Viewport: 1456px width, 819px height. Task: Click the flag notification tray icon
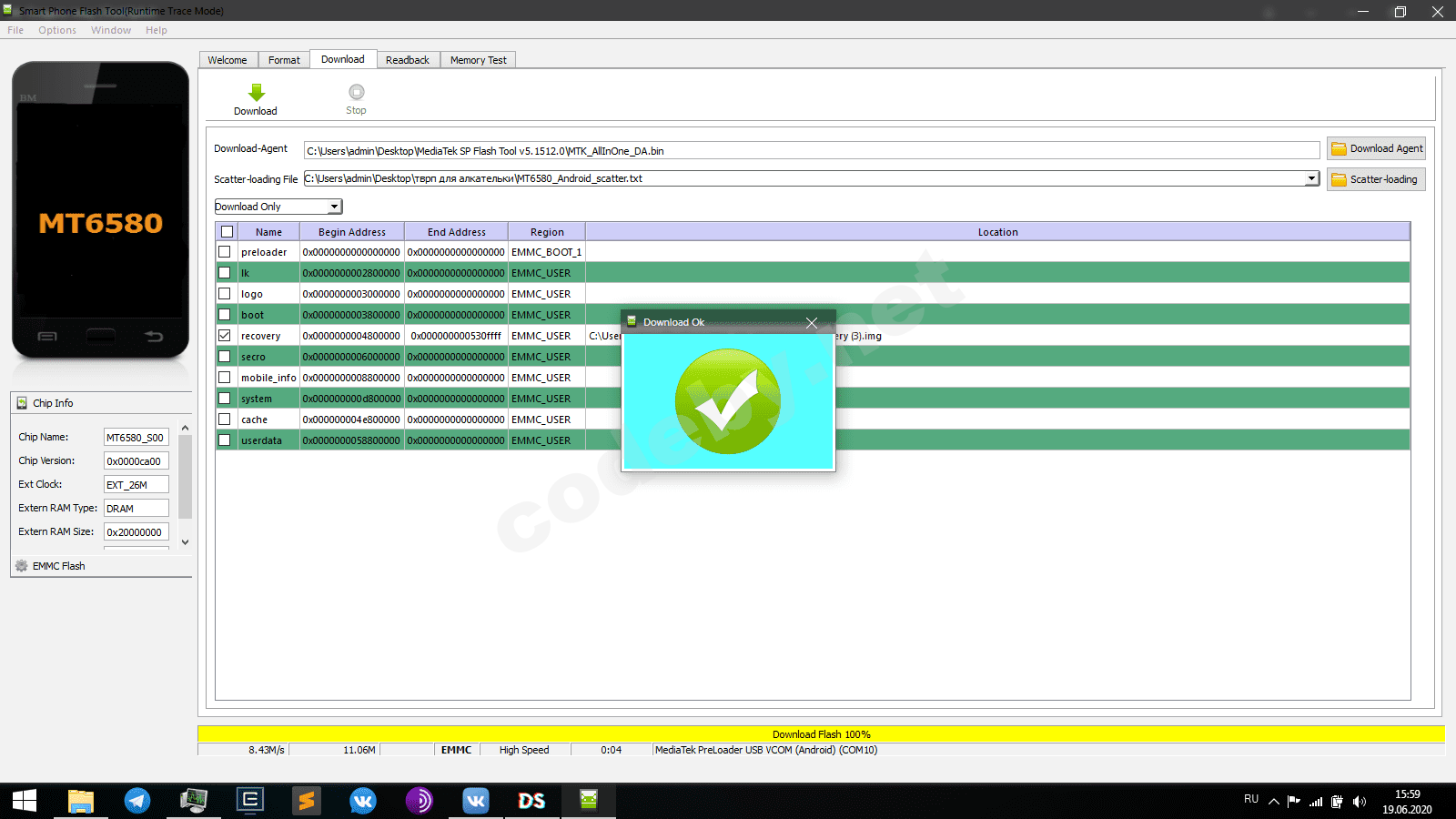tap(1294, 802)
